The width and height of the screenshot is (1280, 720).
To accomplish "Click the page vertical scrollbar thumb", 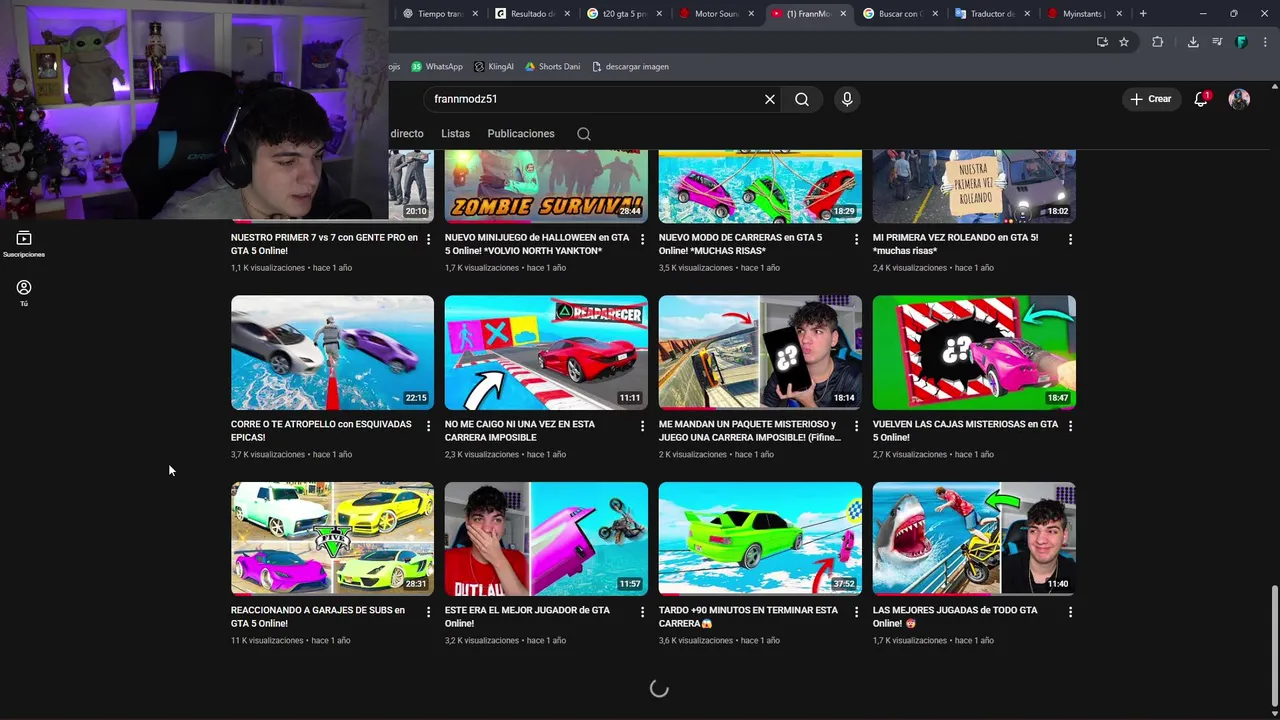I will click(x=1274, y=645).
